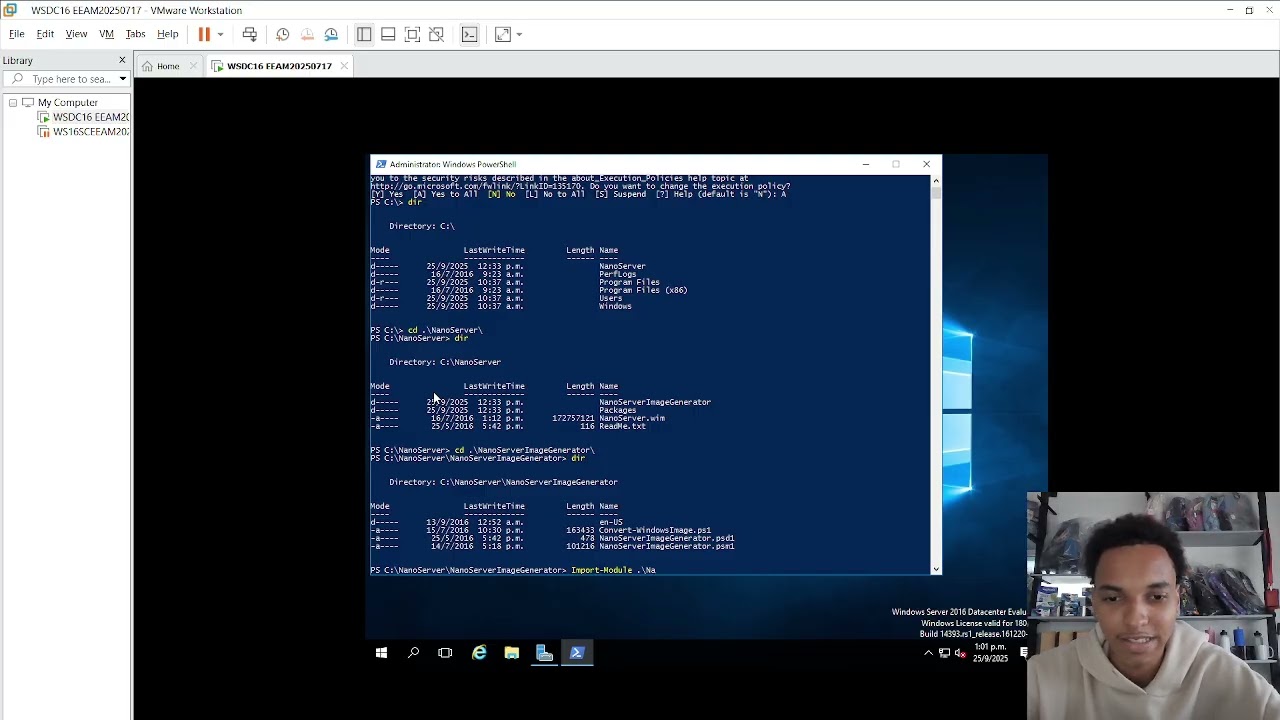This screenshot has height=720, width=1280.
Task: Close the Library panel
Action: coord(122,60)
